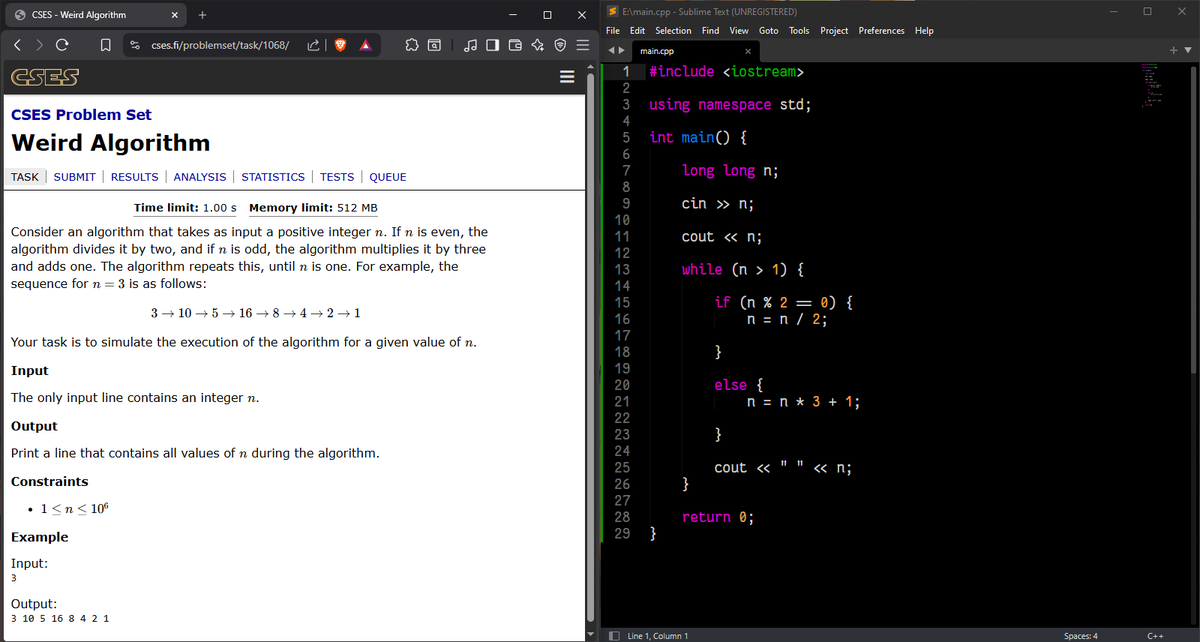Open a new browser tab
1200x642 pixels.
coord(202,15)
